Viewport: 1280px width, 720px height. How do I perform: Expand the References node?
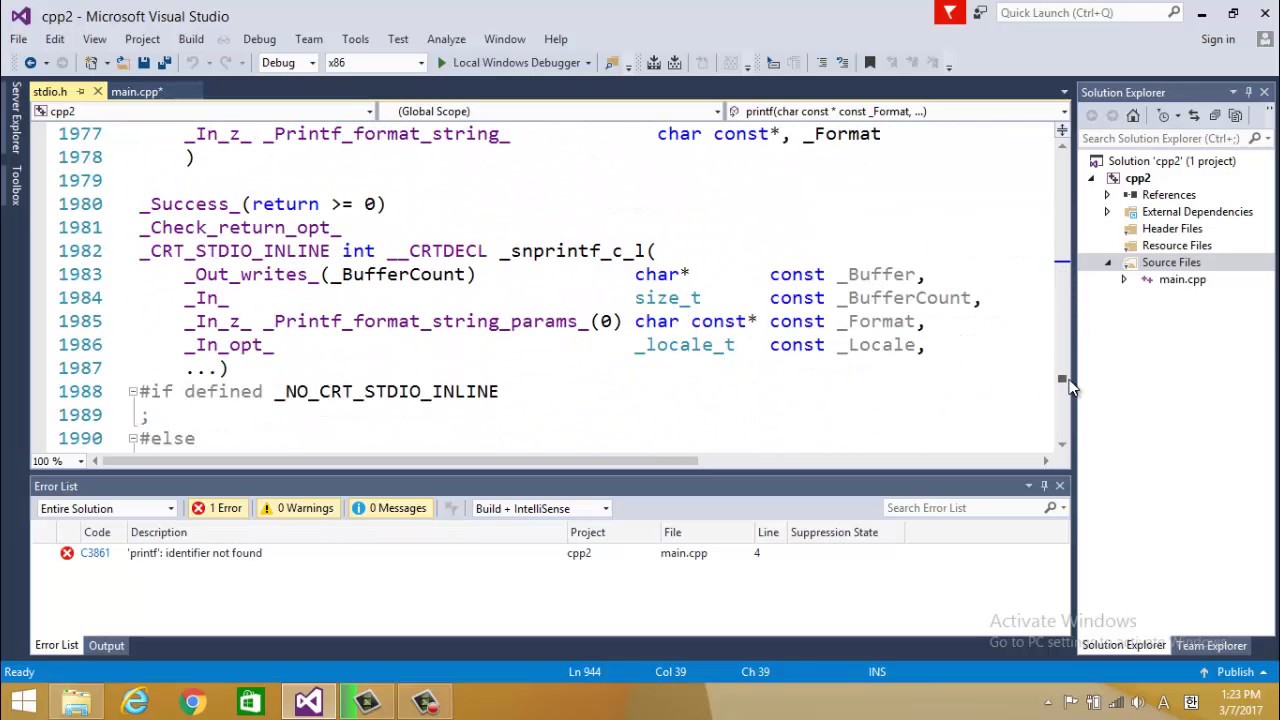click(1107, 195)
